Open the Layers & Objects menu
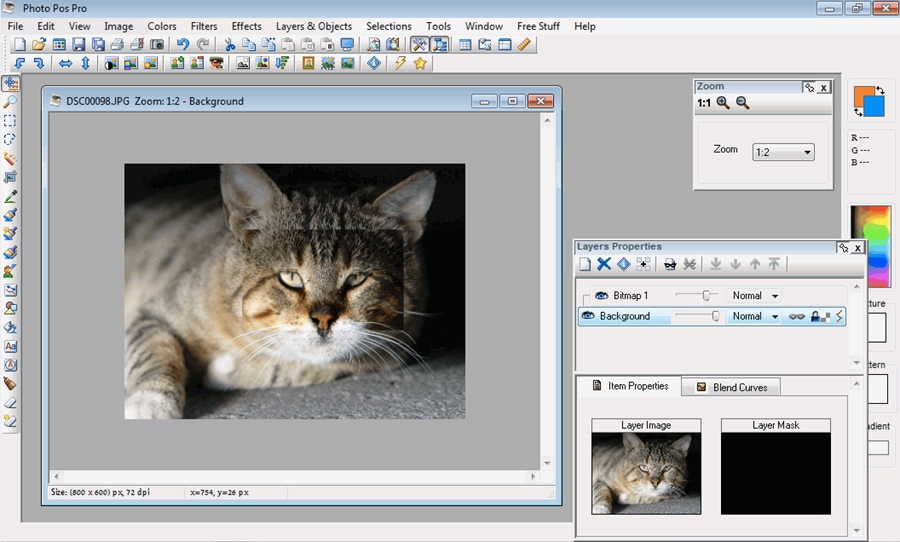The width and height of the screenshot is (900, 542). [314, 26]
